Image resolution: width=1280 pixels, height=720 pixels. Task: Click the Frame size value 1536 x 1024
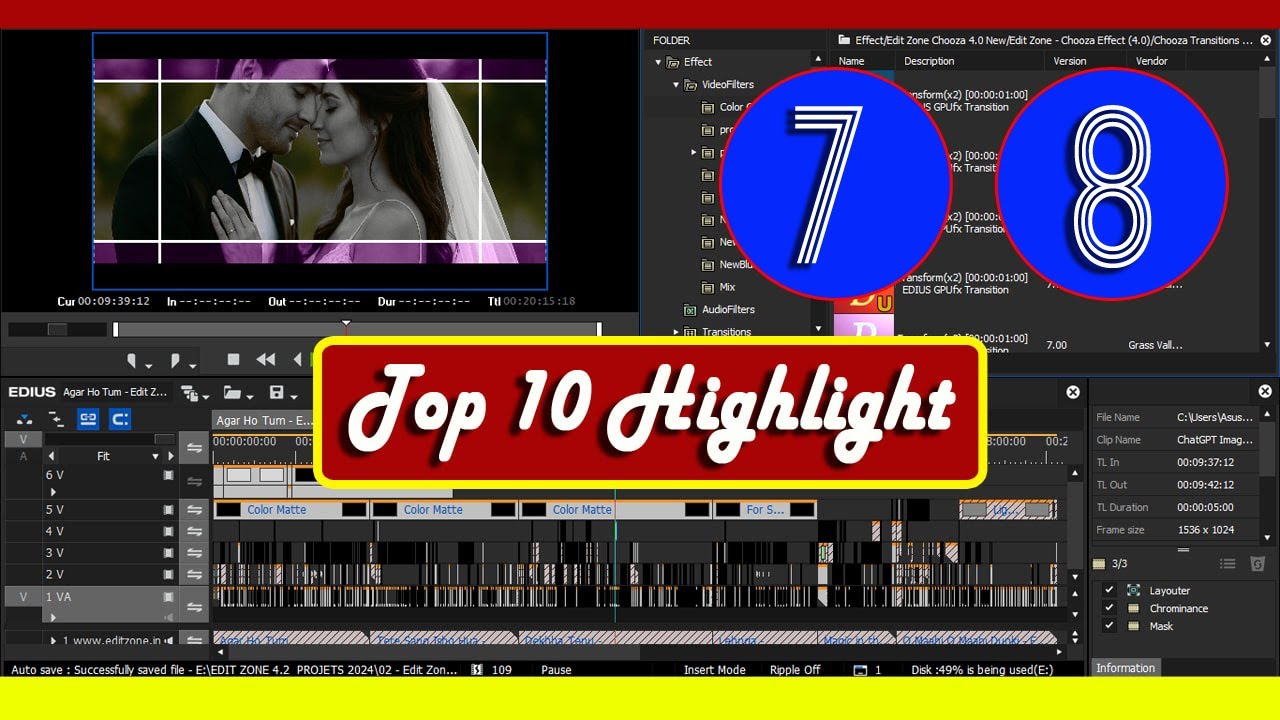click(x=1206, y=530)
